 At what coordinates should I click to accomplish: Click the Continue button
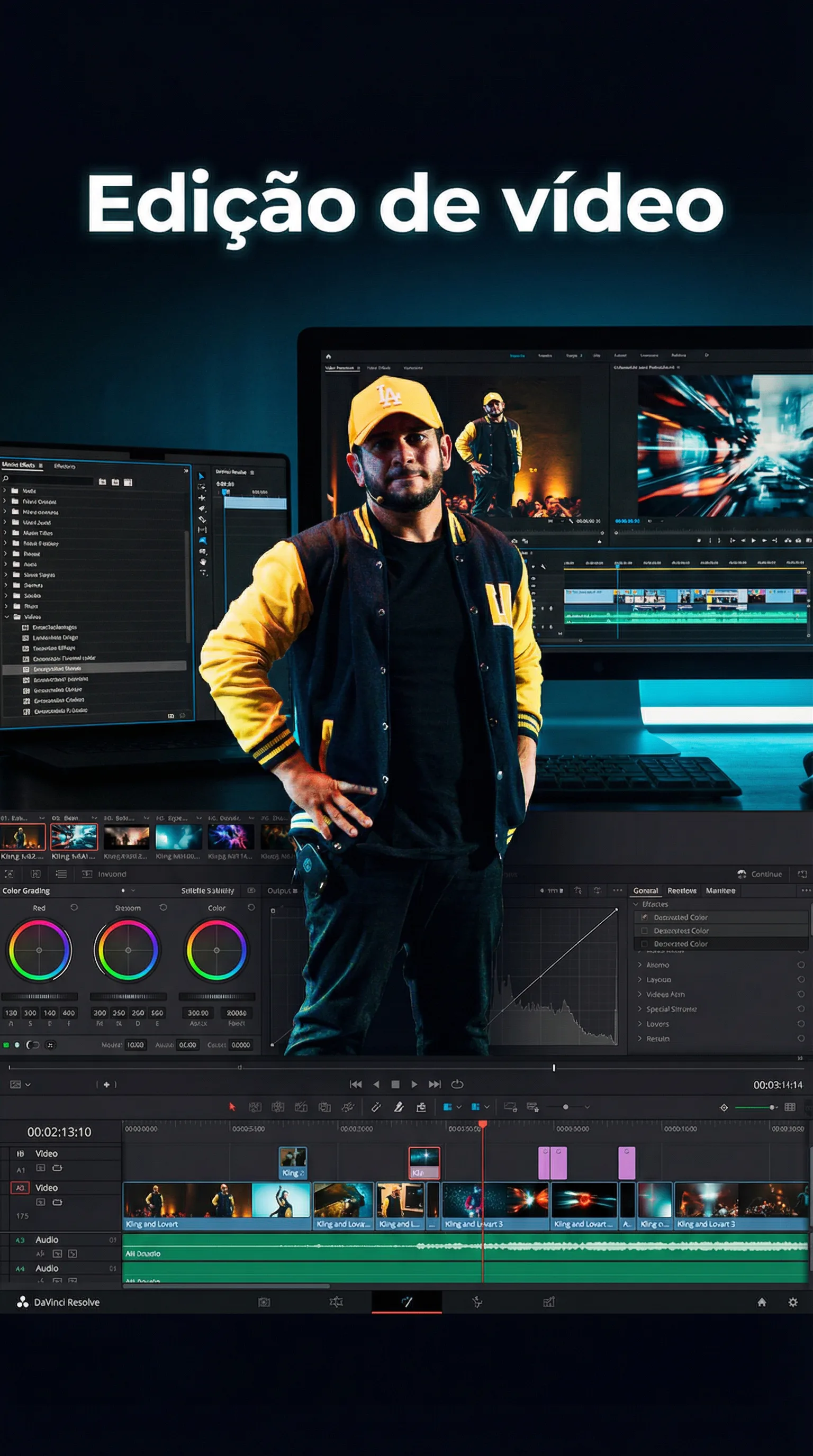760,874
